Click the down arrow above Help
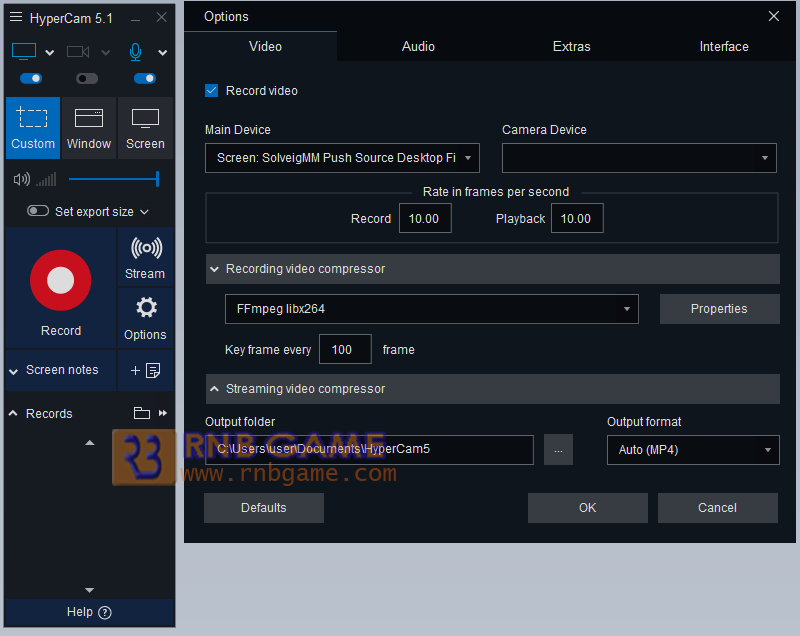The image size is (800, 636). point(89,590)
